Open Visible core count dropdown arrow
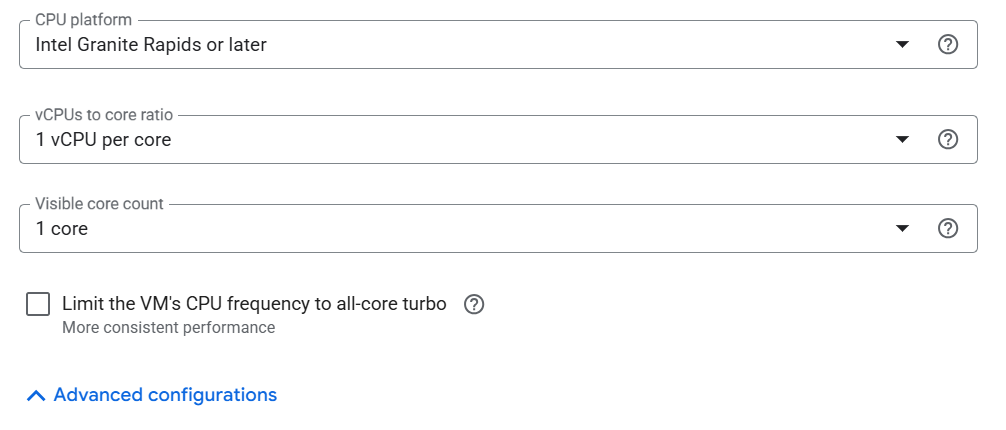The width and height of the screenshot is (1006, 430). coord(902,229)
